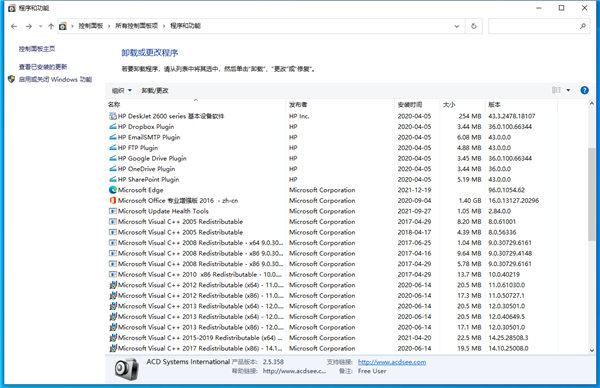Click the ACDSee camera icon in details pane
The height and width of the screenshot is (388, 600).
(126, 369)
